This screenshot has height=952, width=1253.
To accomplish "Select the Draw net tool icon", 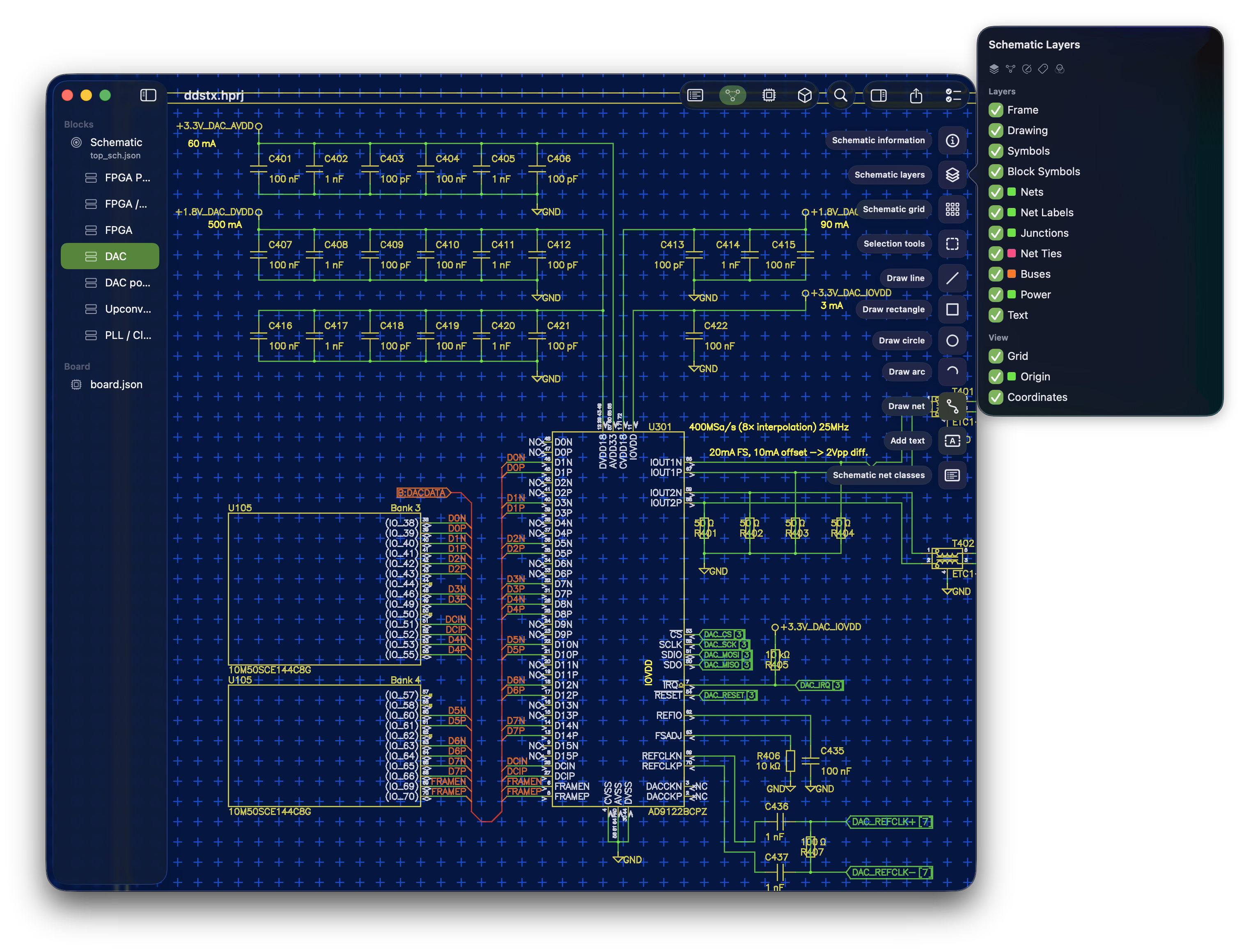I will 952,406.
